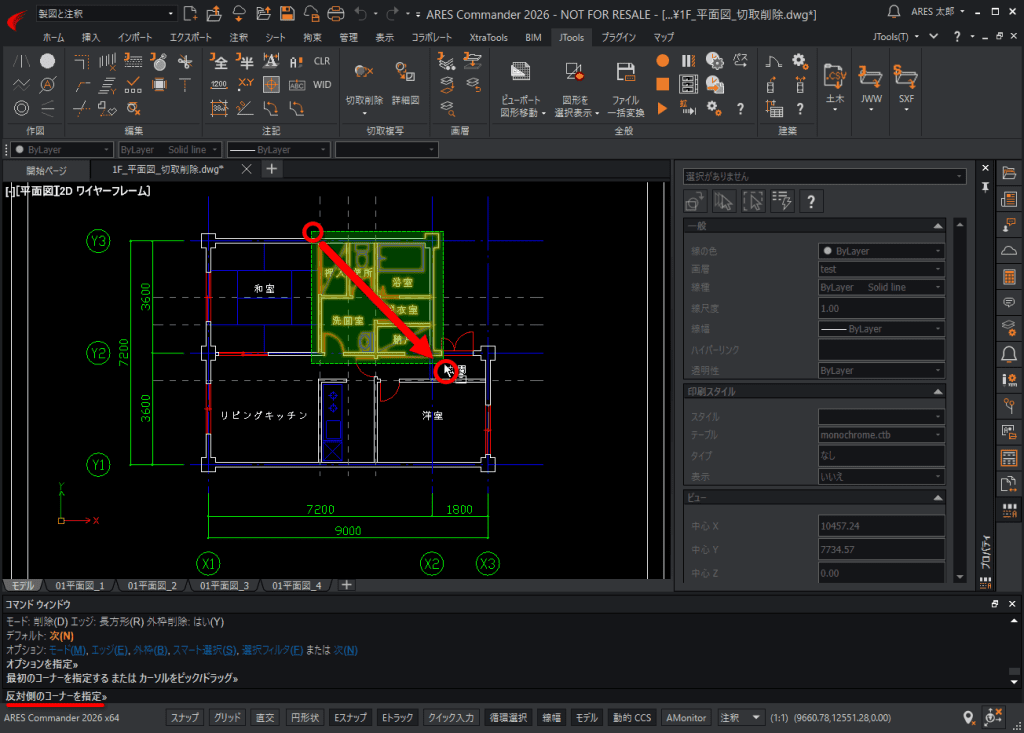Toggle グリッド display in status bar
This screenshot has width=1024, height=733.
point(227,717)
